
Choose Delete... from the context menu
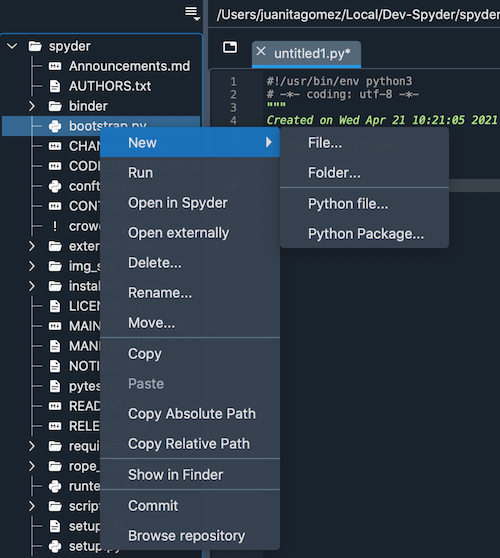[190, 263]
